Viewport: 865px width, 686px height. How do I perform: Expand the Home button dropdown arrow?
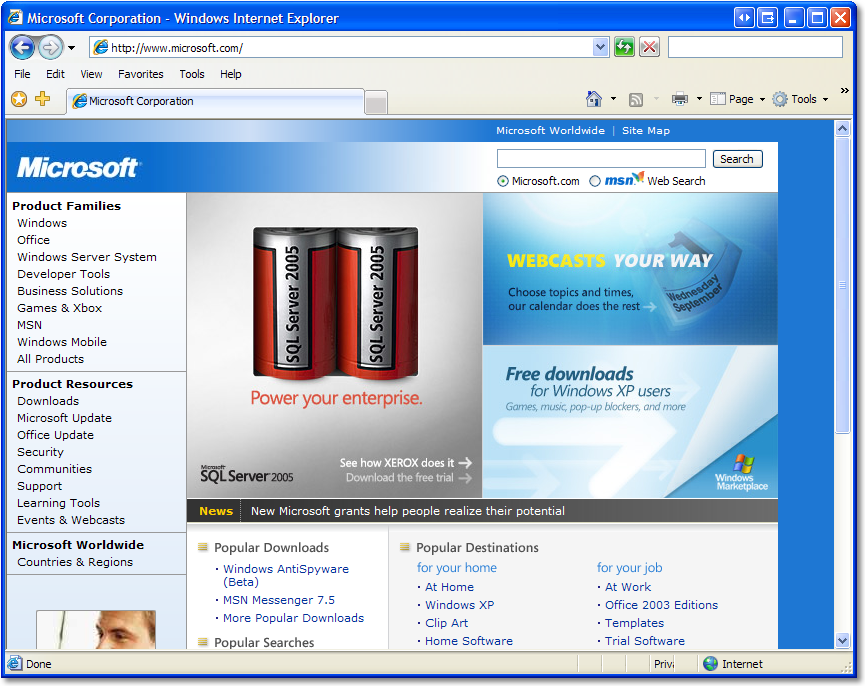[x=613, y=99]
